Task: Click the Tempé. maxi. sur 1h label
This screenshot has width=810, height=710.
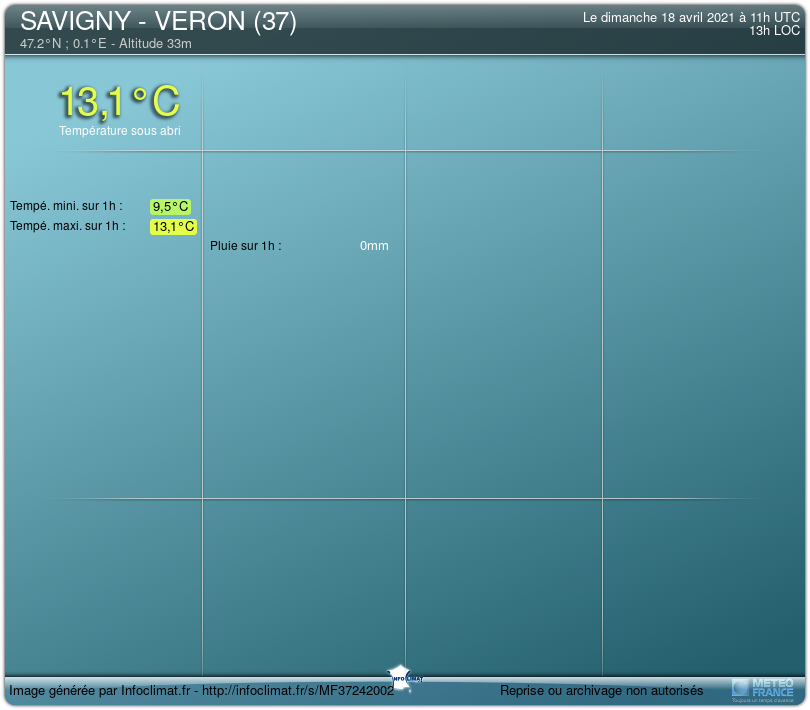Action: pos(67,226)
